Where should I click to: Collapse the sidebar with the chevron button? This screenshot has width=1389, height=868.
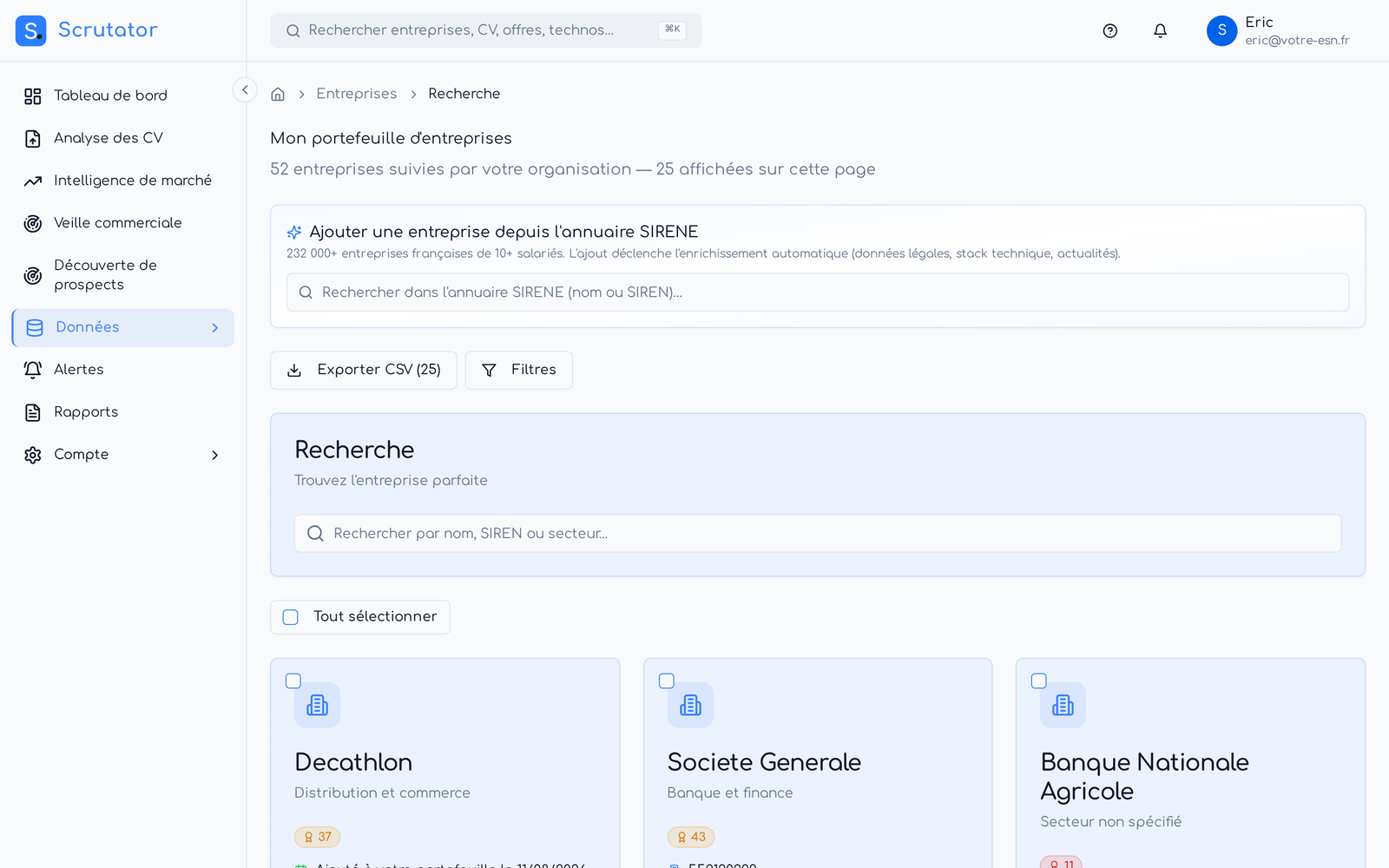click(245, 89)
